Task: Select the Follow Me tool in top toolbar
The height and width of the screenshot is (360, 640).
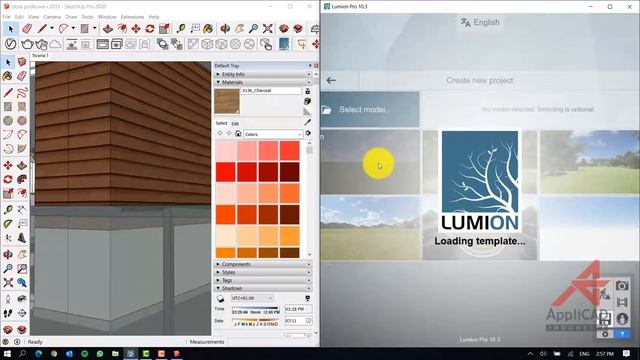Action: (x=122, y=29)
